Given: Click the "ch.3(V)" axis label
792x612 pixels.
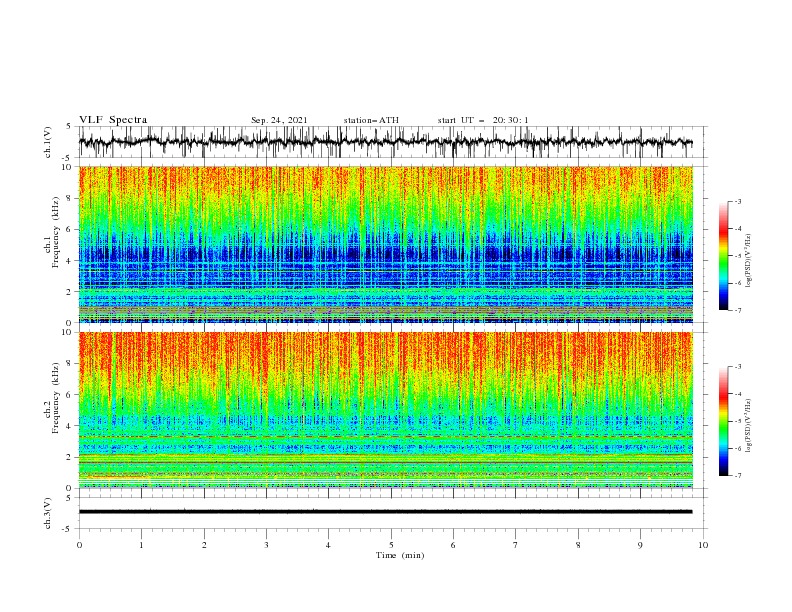Looking at the screenshot, I should pos(48,513).
